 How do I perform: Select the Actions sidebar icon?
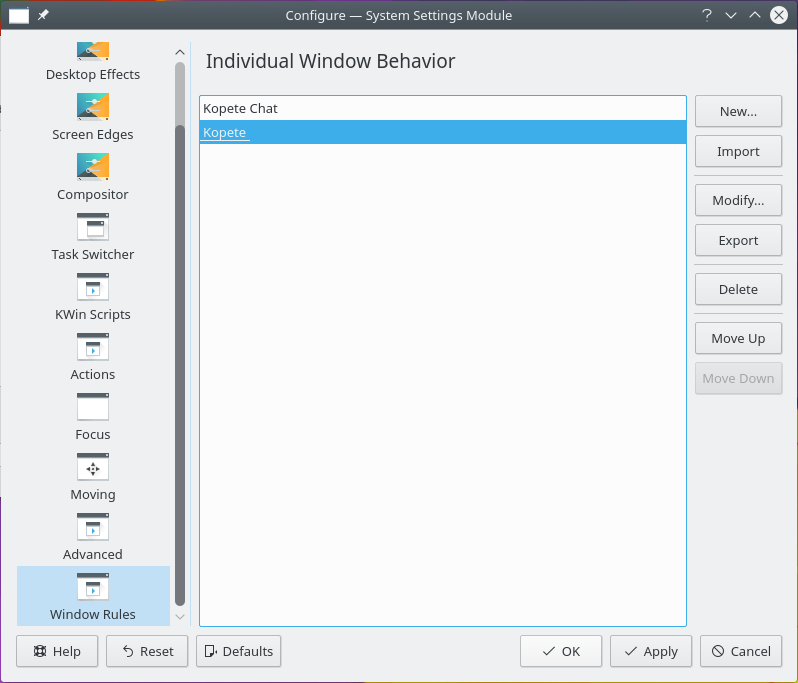(93, 347)
